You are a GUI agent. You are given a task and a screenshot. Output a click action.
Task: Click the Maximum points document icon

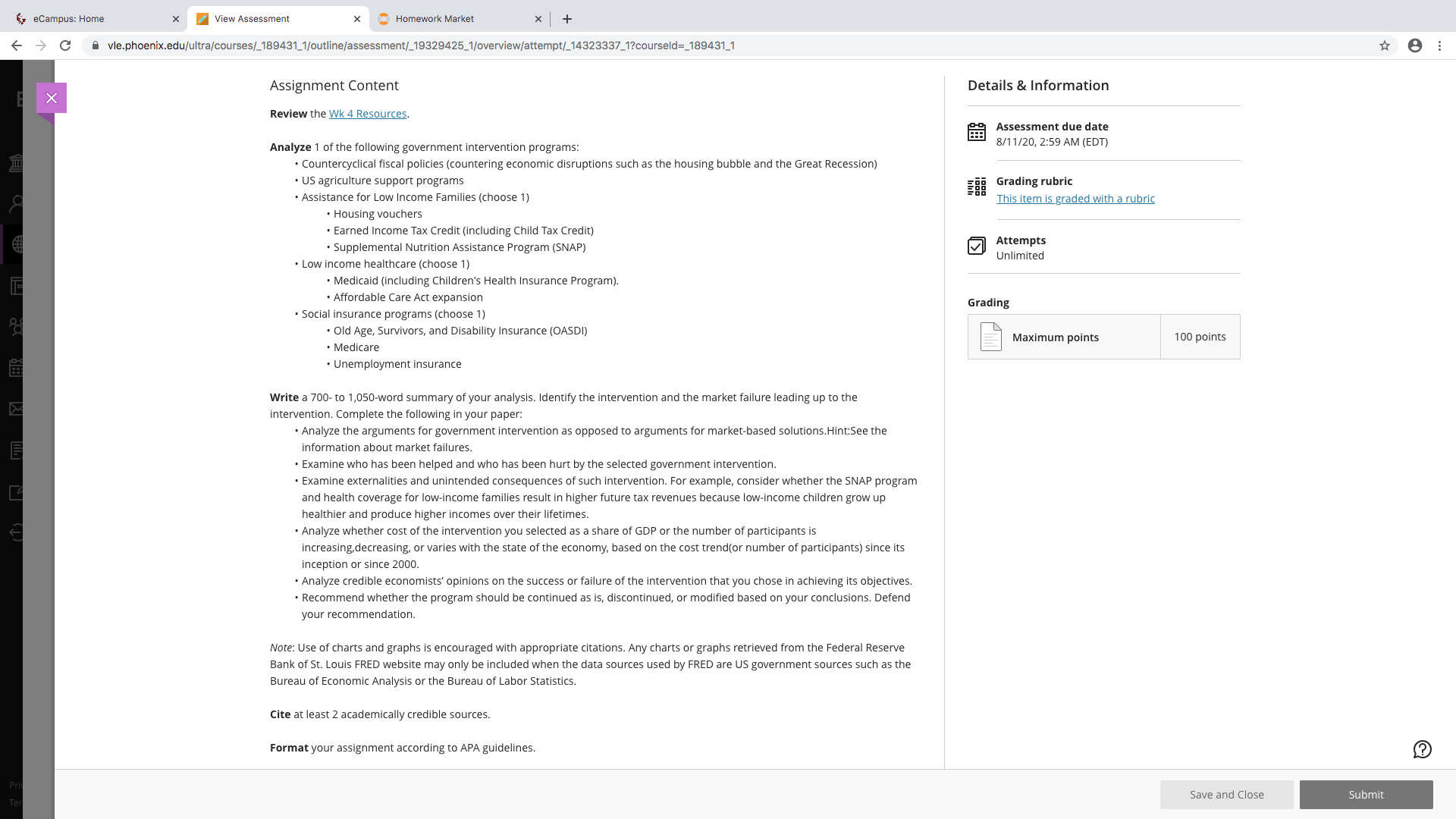point(991,337)
